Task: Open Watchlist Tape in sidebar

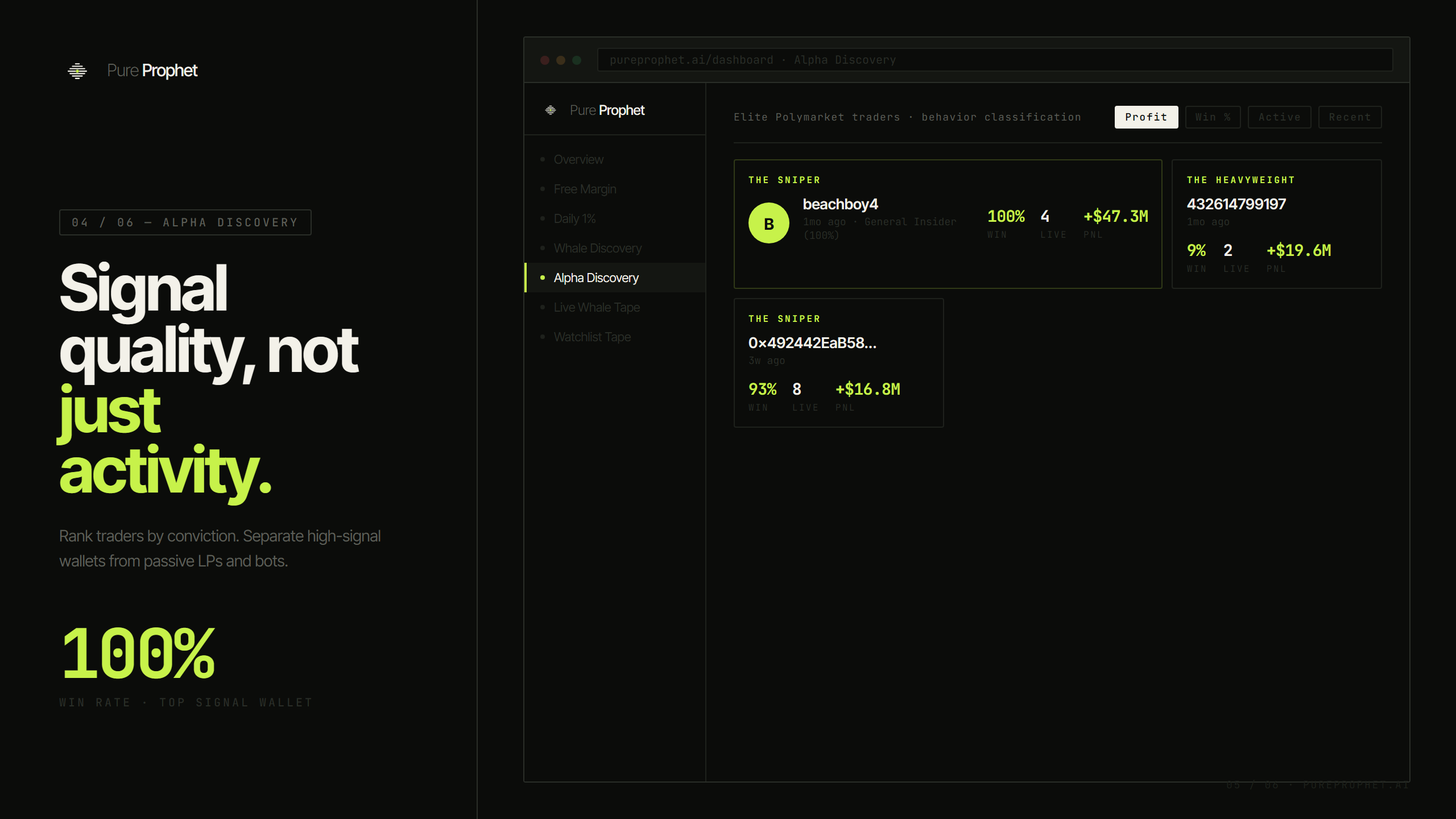Action: tap(591, 337)
